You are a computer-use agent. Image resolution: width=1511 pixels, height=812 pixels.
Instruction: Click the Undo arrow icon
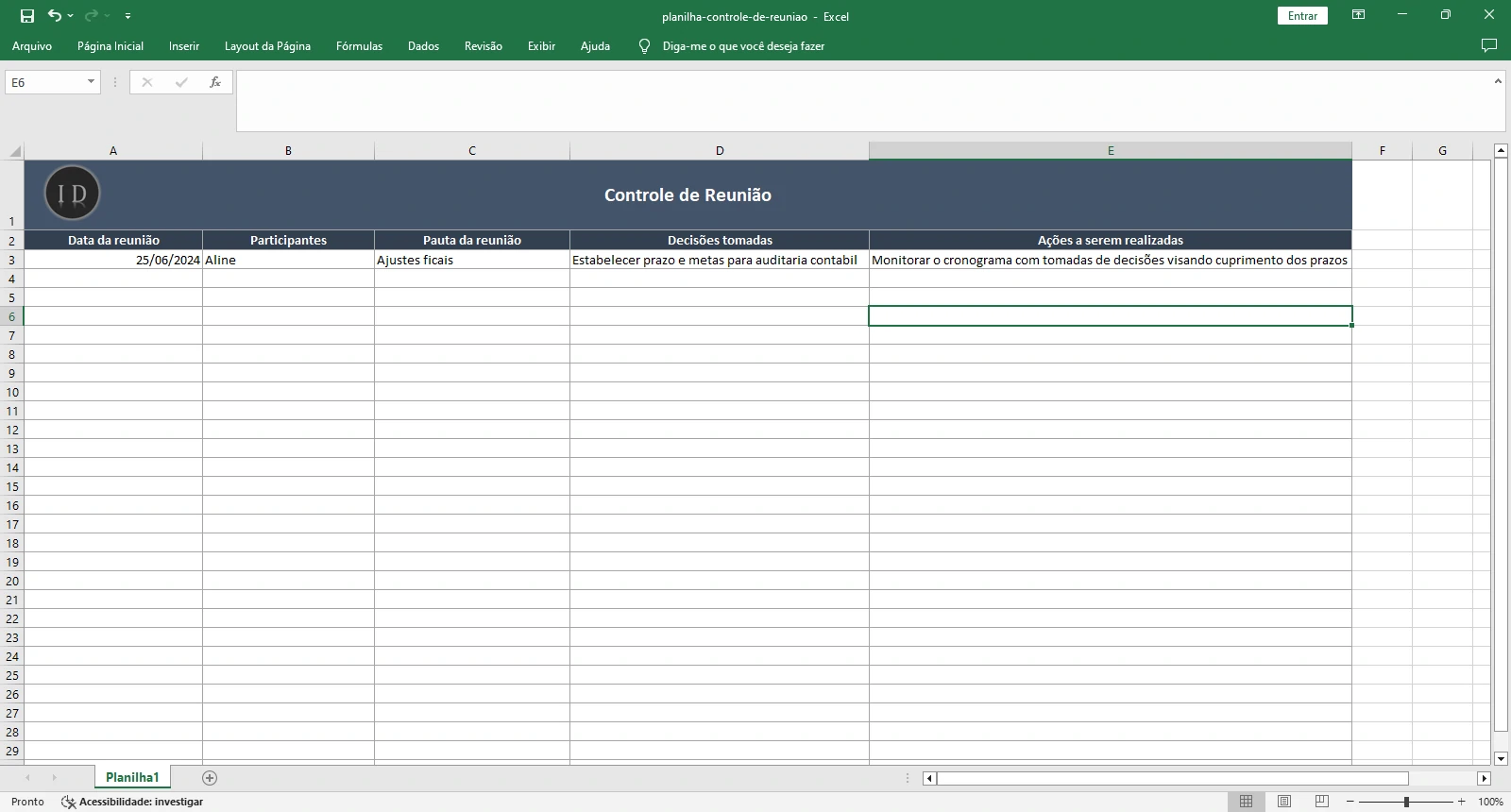coord(55,16)
